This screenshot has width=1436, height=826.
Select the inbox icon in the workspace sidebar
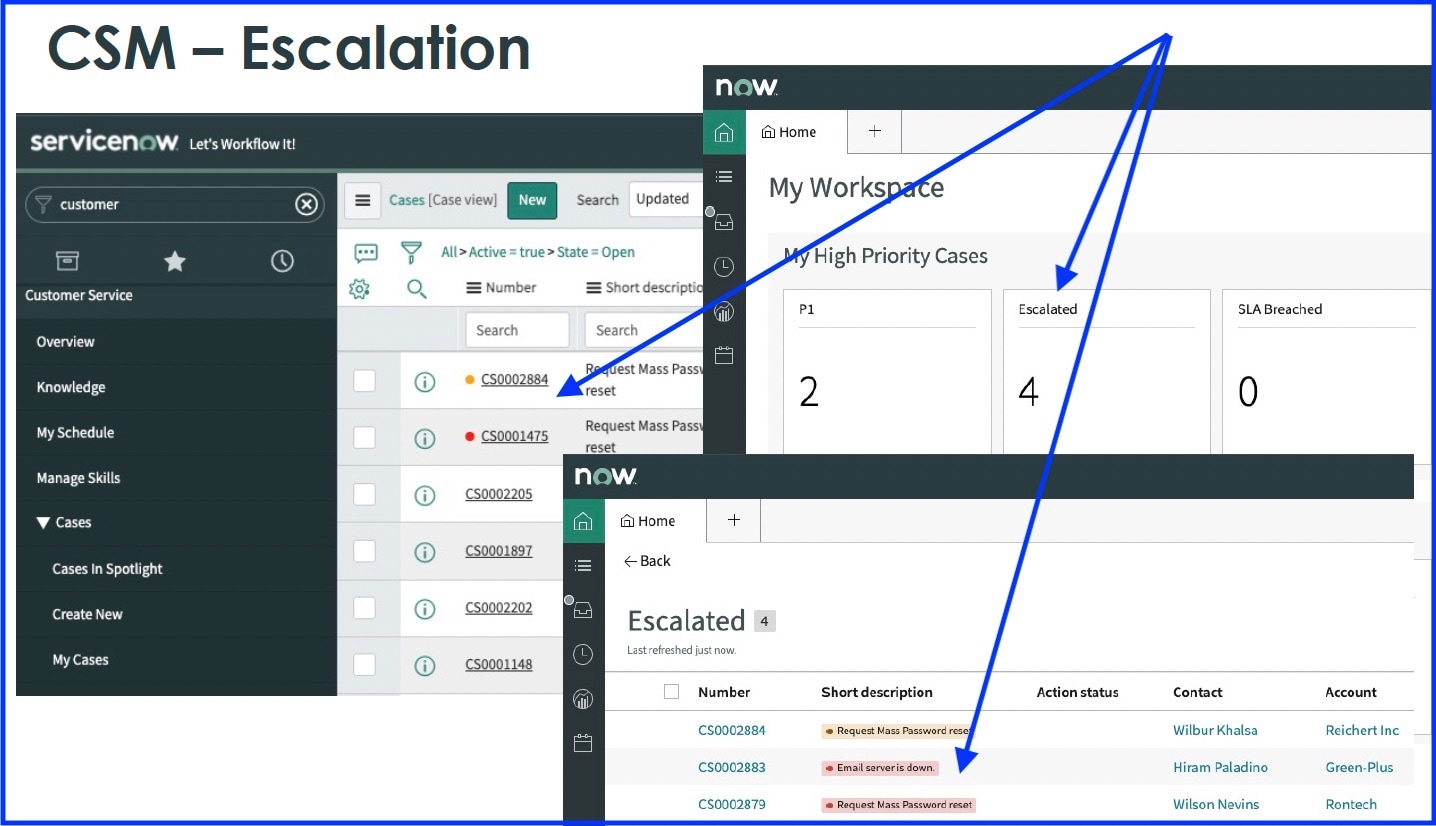[724, 221]
